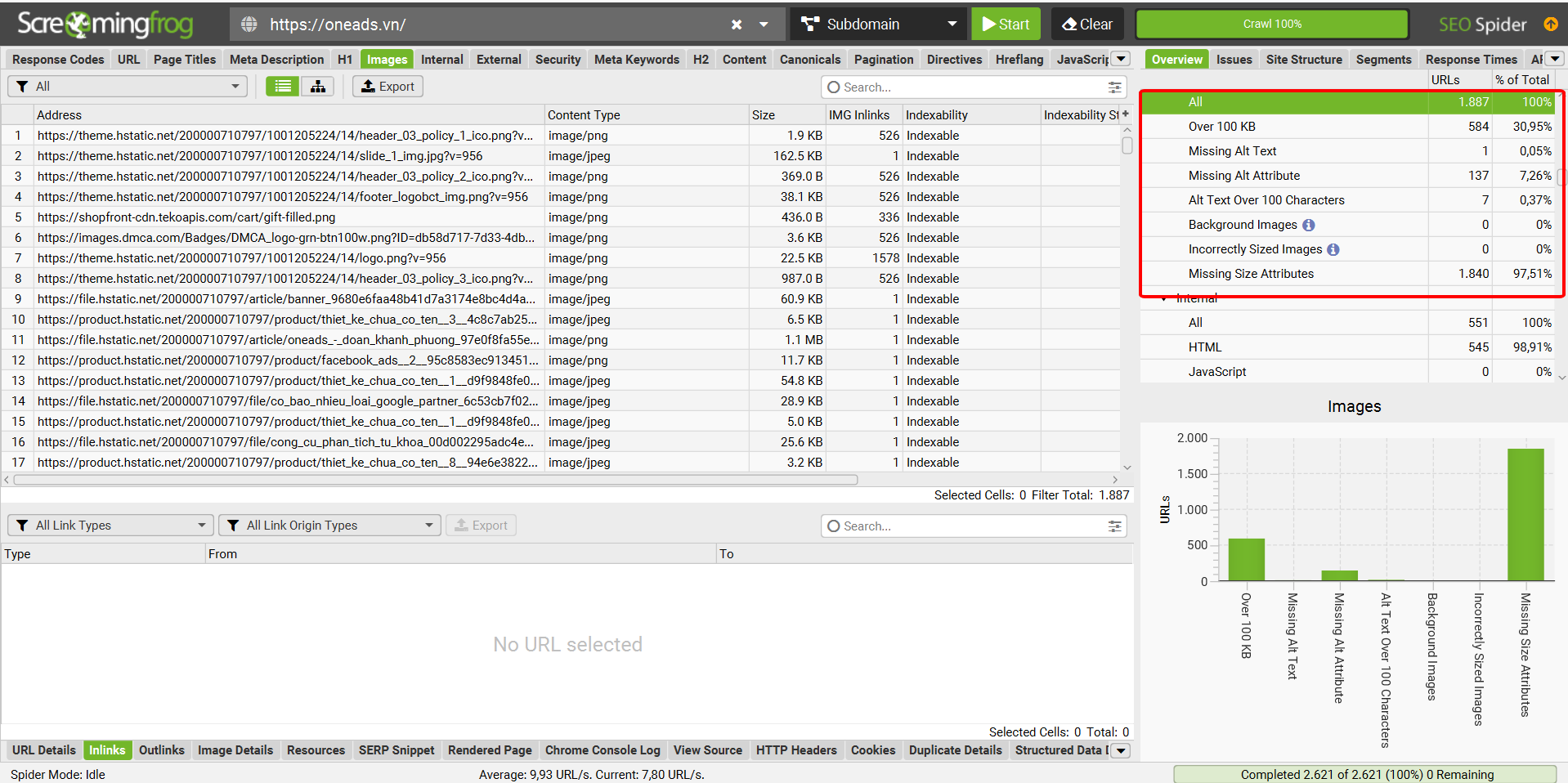Select the gift-filled.png image row
This screenshot has height=783, width=1568.
tap(561, 217)
